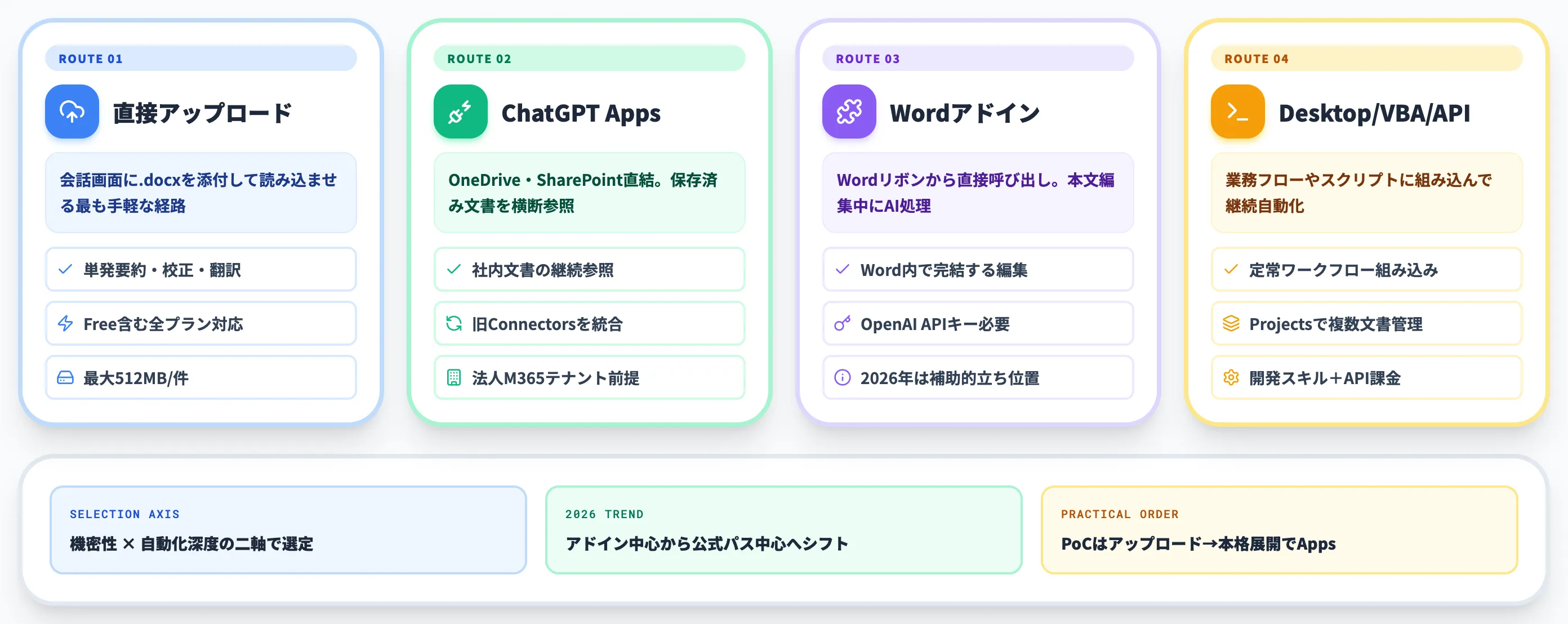Click the ChatGPT Apps heading
This screenshot has height=624, width=1568.
click(x=581, y=113)
